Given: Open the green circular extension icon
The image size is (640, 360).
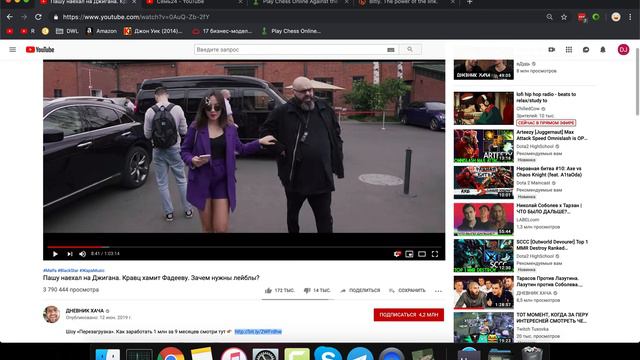Looking at the screenshot, I should (596, 17).
